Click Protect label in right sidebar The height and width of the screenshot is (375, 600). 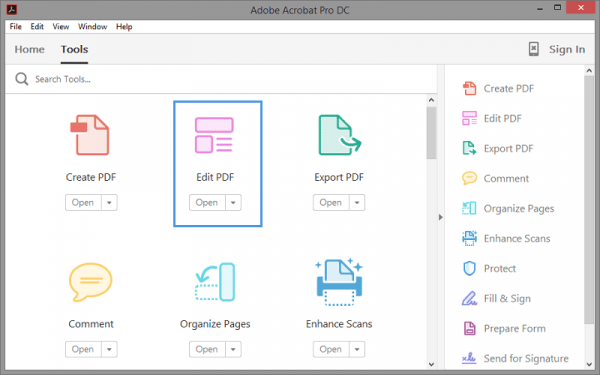click(500, 268)
